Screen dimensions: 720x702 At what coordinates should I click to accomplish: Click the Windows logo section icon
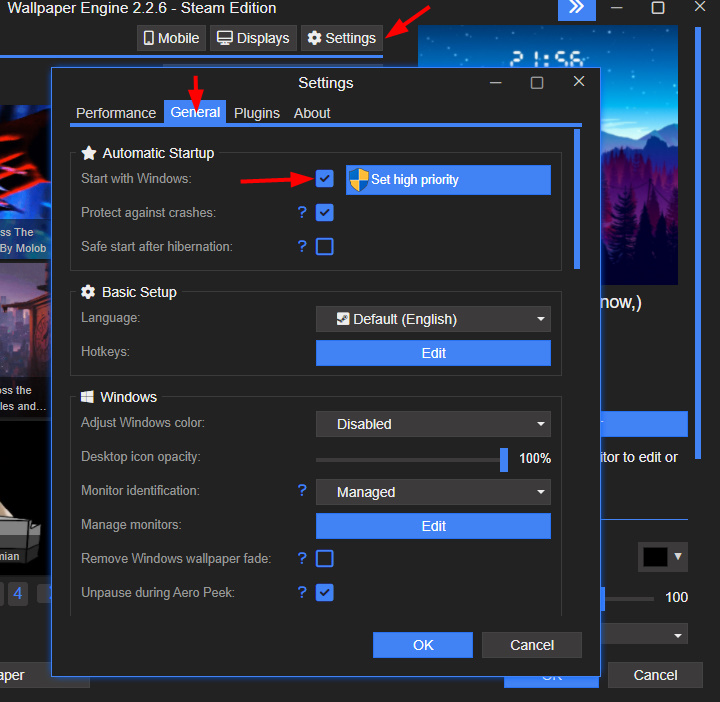[x=87, y=397]
